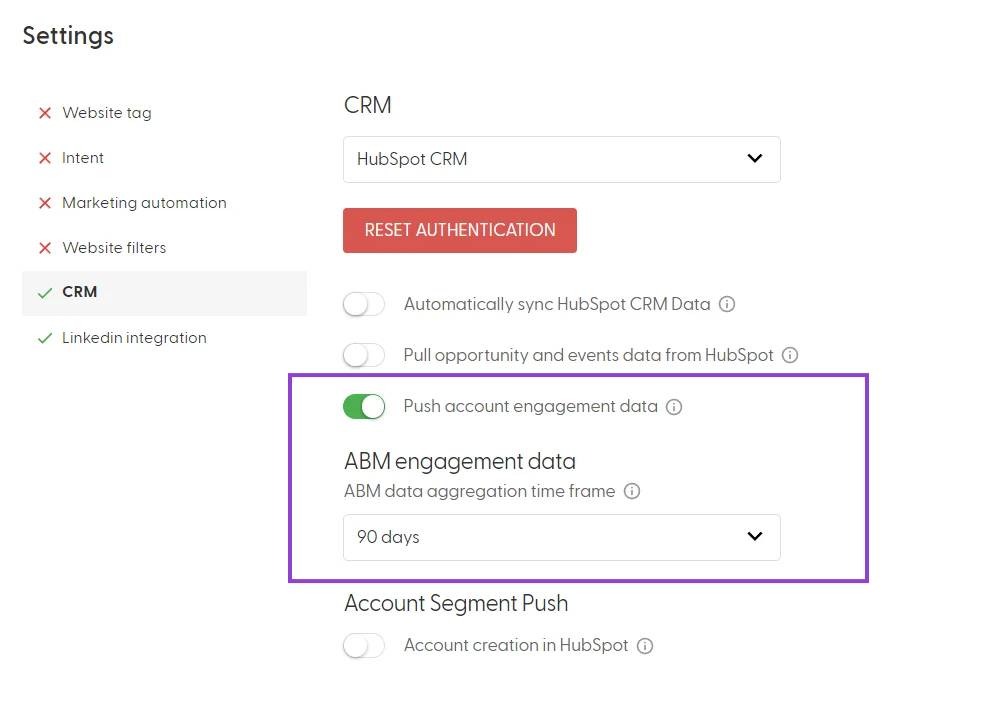
Task: Expand the 90 days time frame dropdown
Action: [x=562, y=537]
